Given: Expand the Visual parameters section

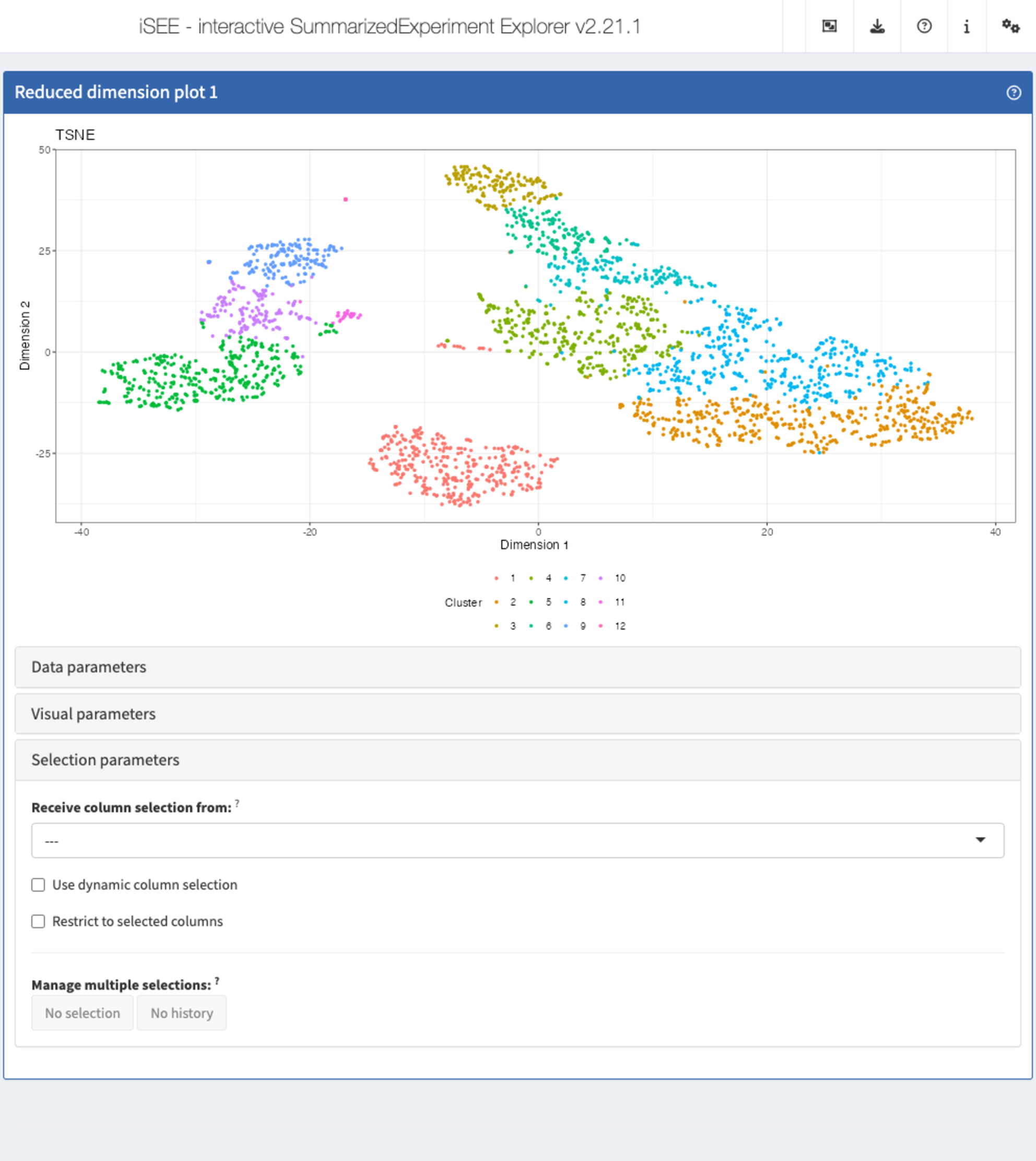Looking at the screenshot, I should 517,714.
